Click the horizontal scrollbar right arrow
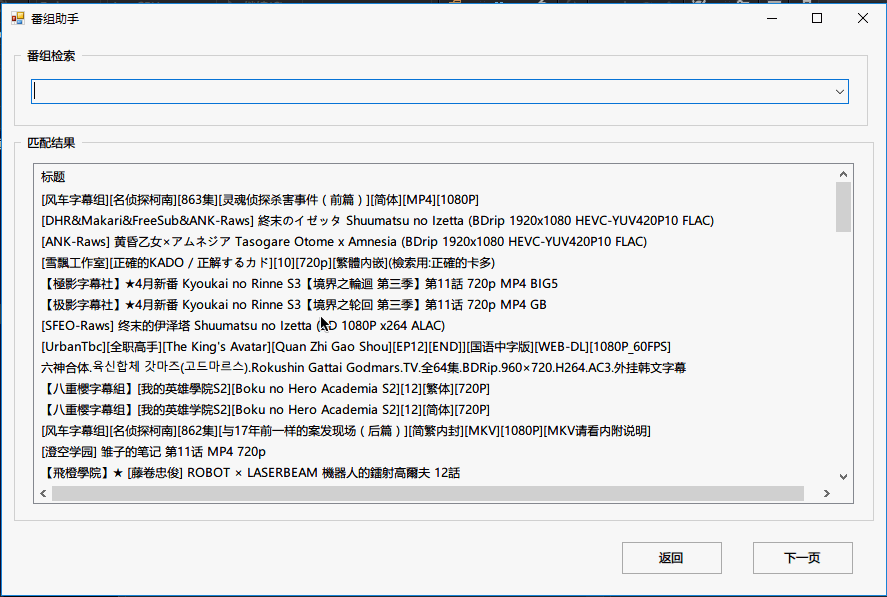 [x=827, y=492]
